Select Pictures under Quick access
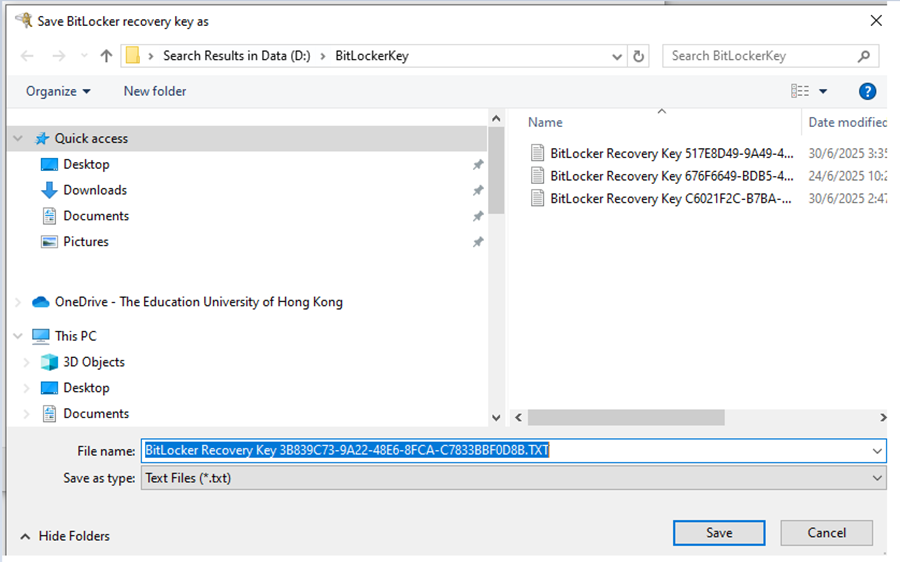 [86, 242]
